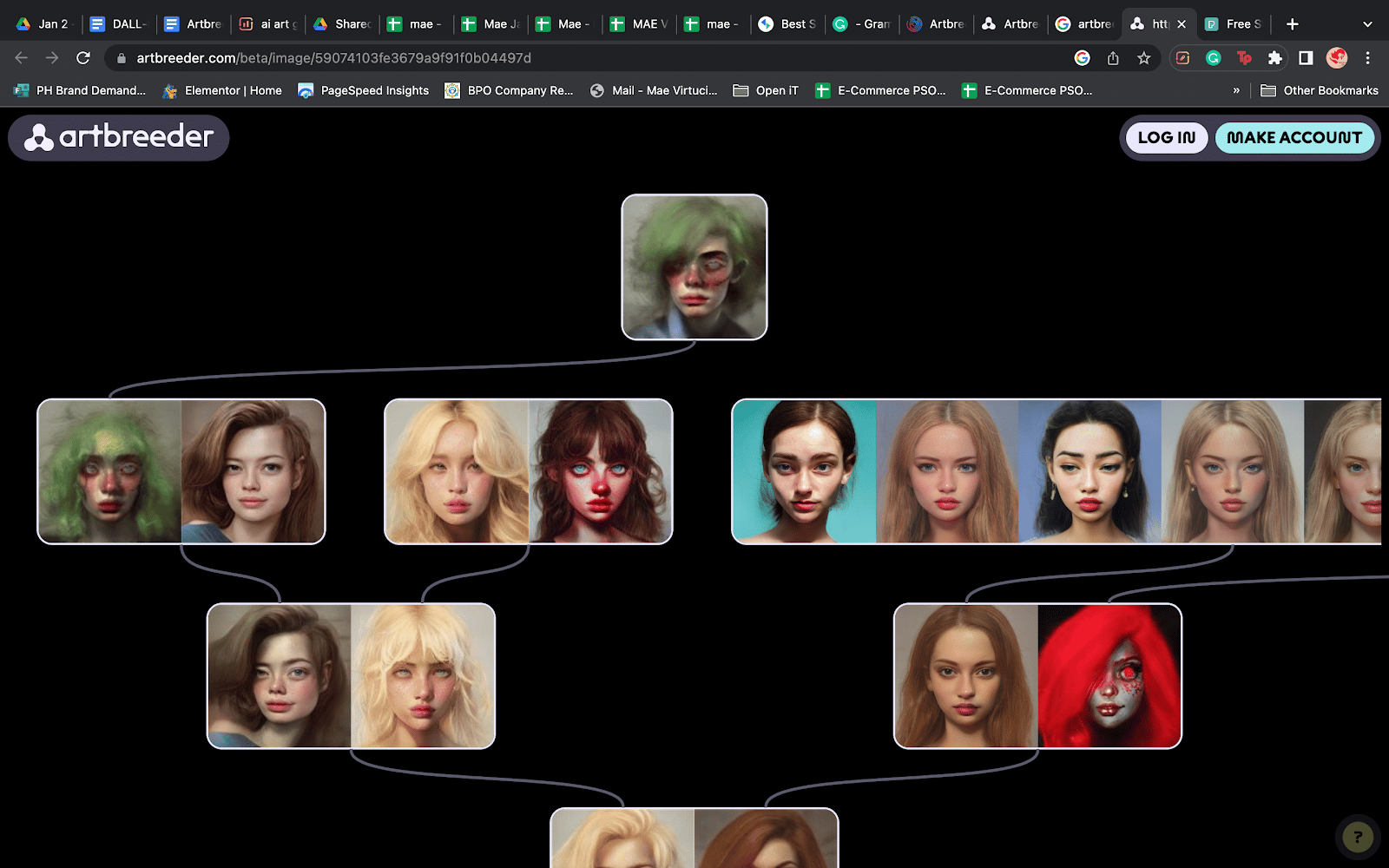
Task: Switch to the Best S tab
Action: pyautogui.click(x=788, y=24)
